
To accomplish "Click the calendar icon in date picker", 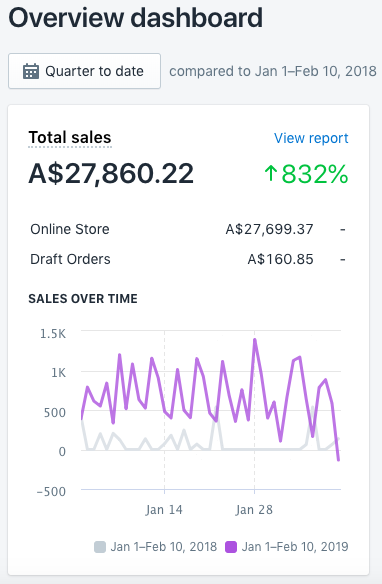I will coord(31,71).
